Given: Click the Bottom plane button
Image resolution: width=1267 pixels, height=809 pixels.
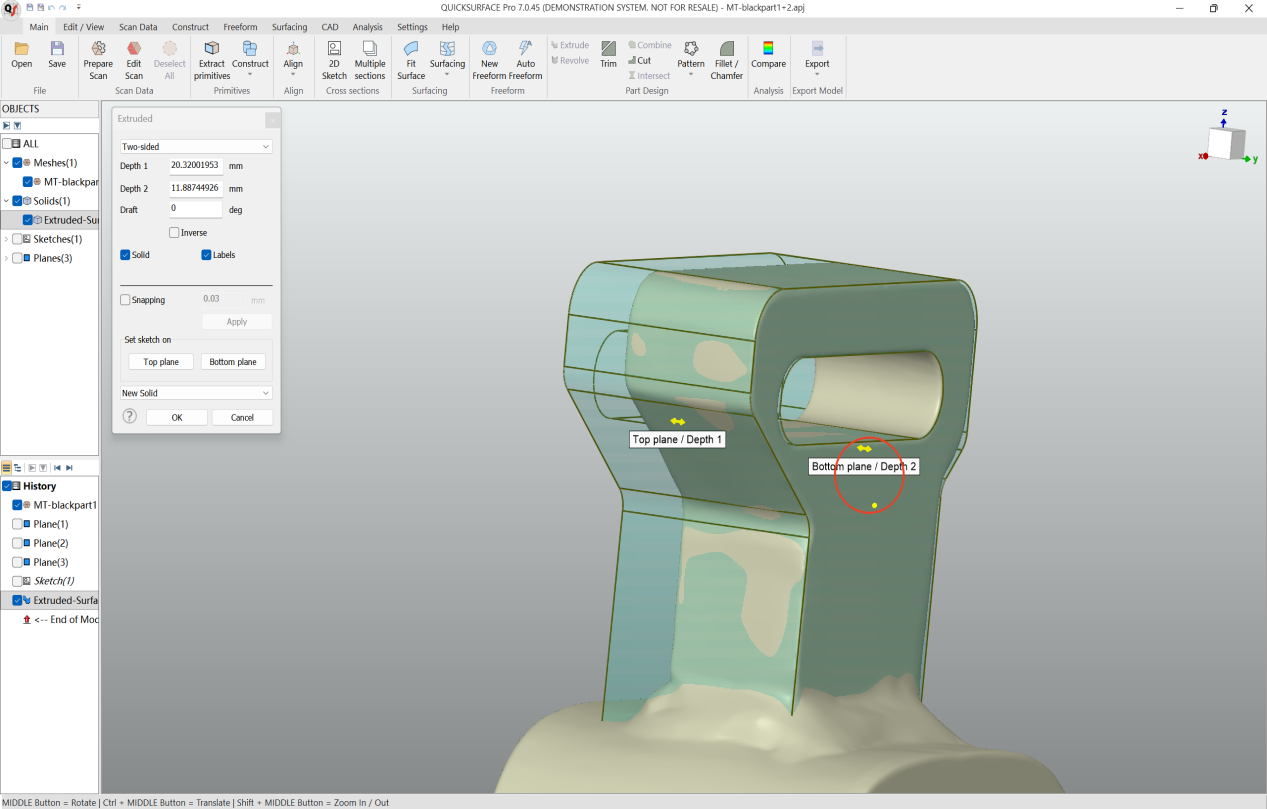Looking at the screenshot, I should coord(232,361).
